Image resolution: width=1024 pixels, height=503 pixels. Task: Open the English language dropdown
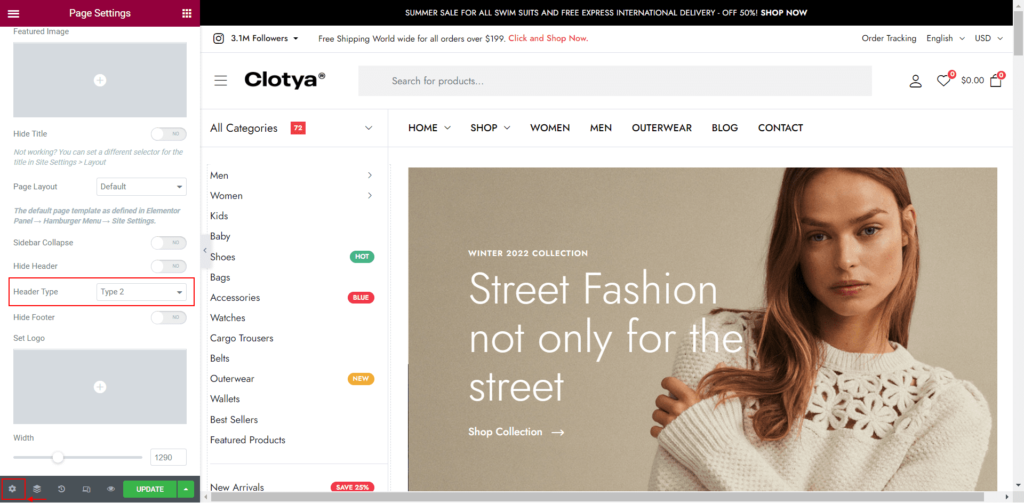coord(945,39)
